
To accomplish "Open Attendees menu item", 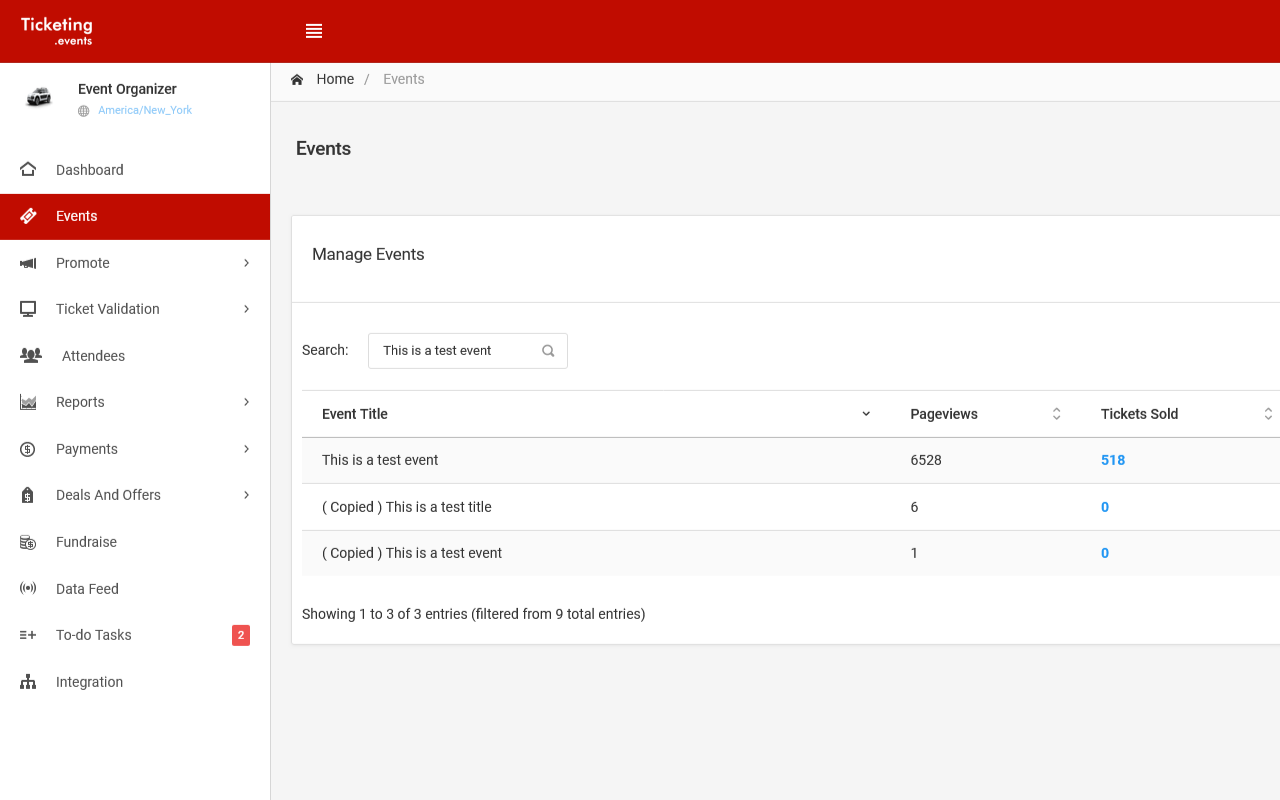I will [x=135, y=356].
